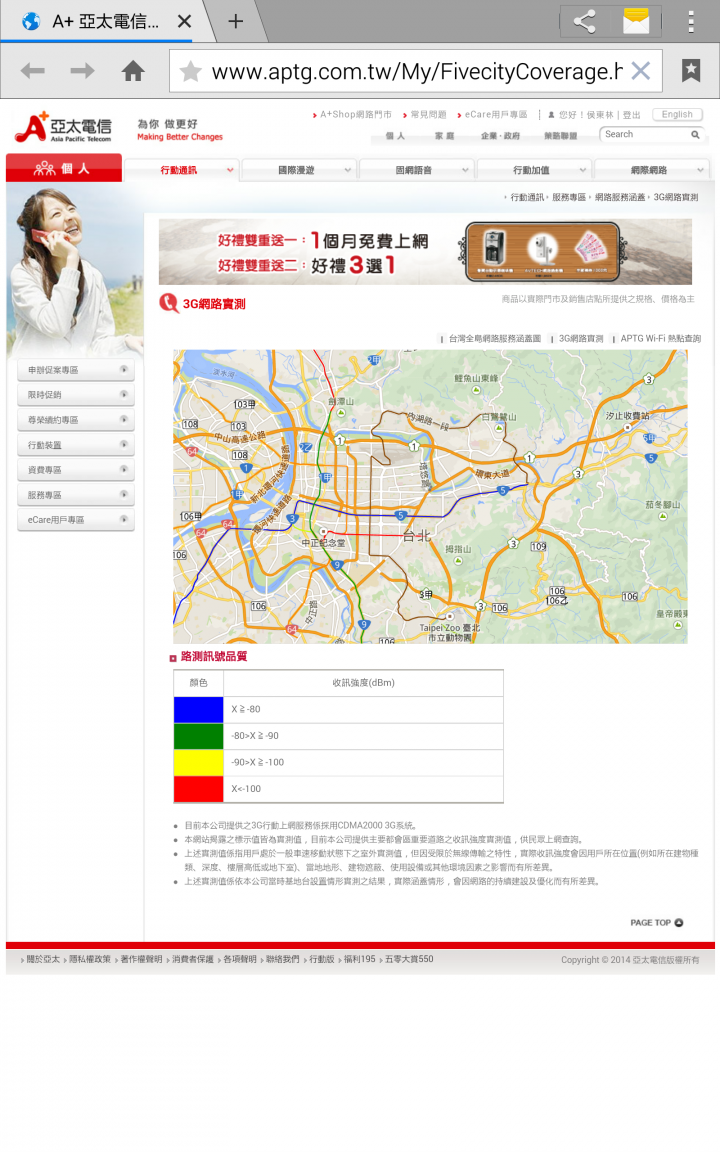
Task: Open the browser home page icon
Action: [133, 71]
